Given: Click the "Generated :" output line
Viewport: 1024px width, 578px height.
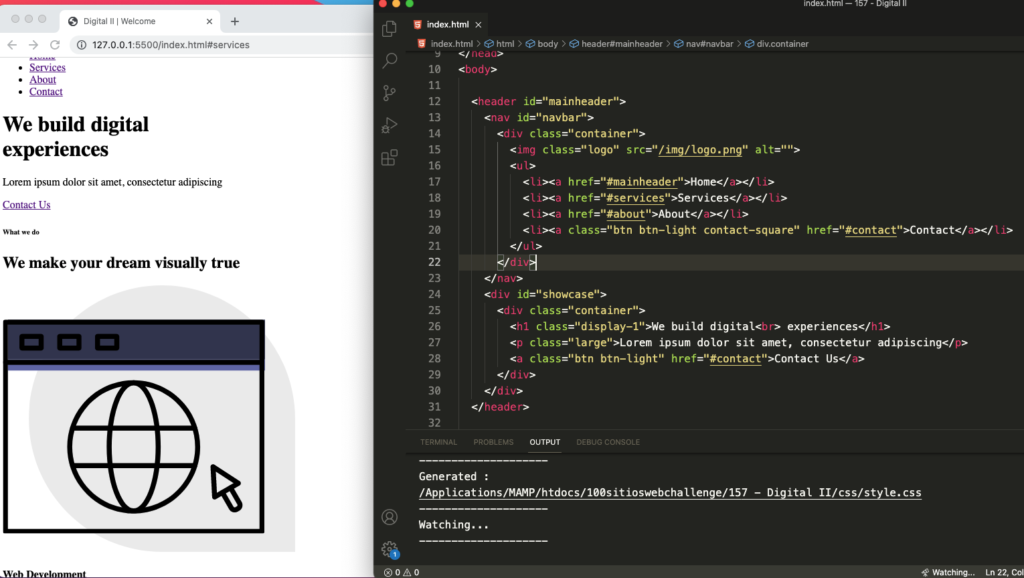Looking at the screenshot, I should [453, 476].
